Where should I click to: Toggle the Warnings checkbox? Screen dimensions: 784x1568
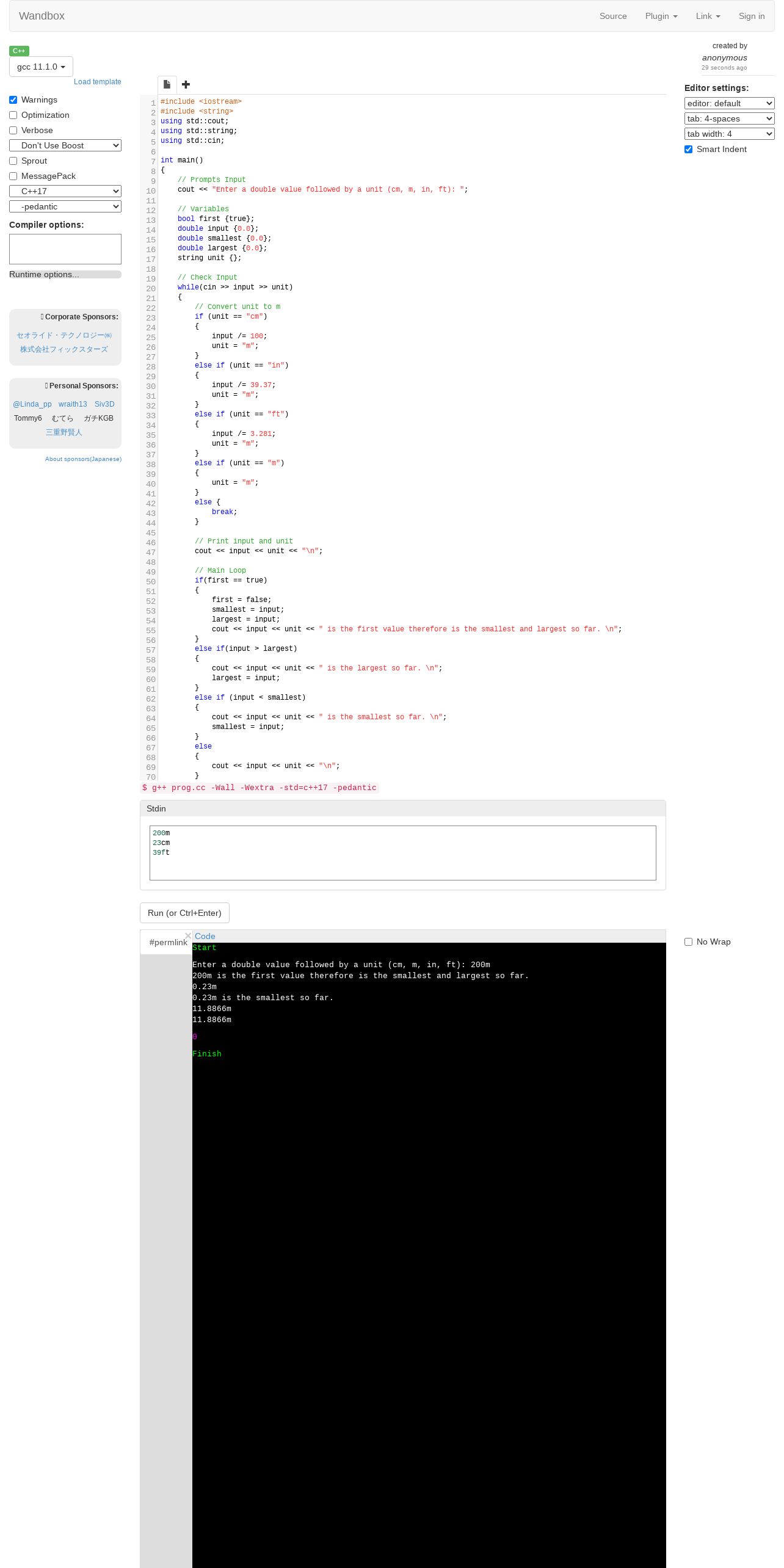point(13,100)
